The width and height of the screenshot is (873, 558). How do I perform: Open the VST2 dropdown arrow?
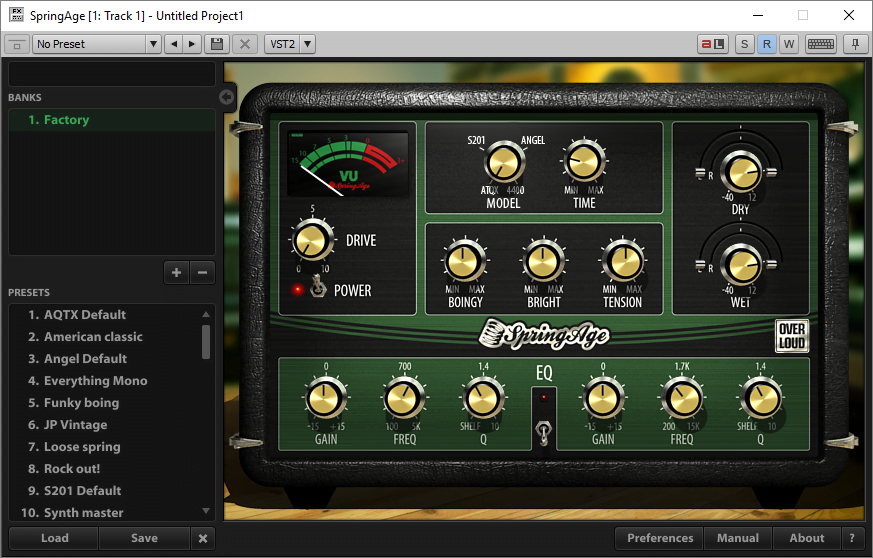coord(307,44)
